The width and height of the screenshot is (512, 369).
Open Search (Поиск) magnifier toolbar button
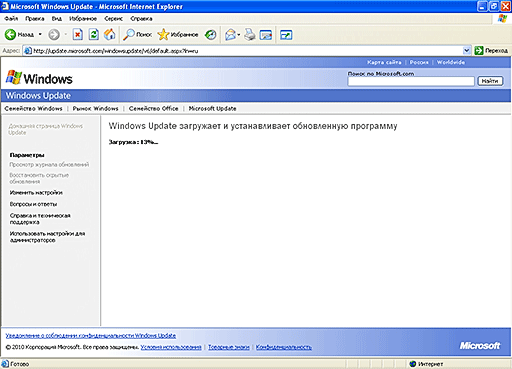[x=137, y=34]
